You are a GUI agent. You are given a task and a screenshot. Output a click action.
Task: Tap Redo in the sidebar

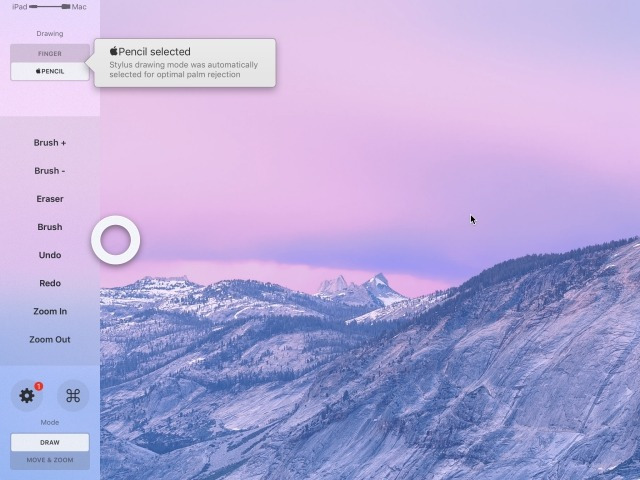[50, 283]
